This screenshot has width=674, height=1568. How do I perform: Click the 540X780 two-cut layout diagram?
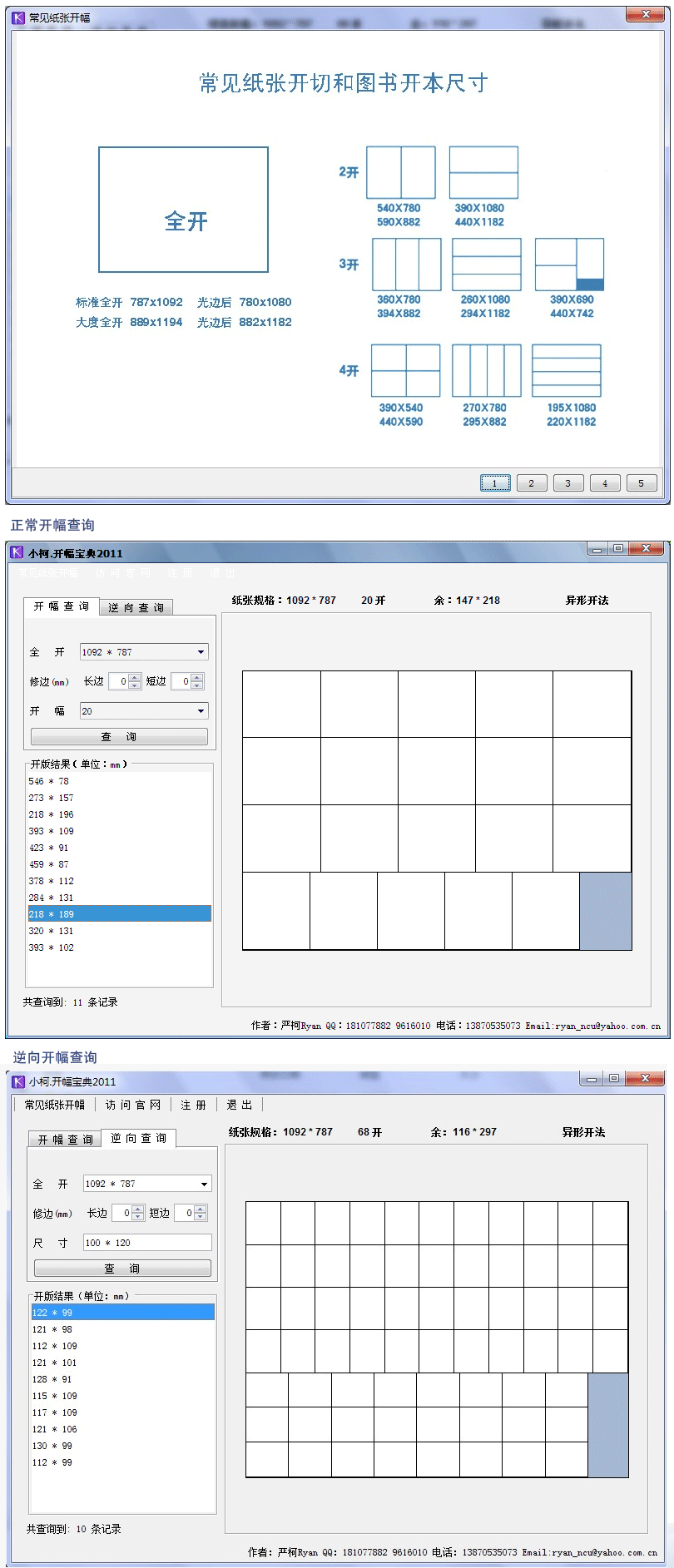coord(401,172)
